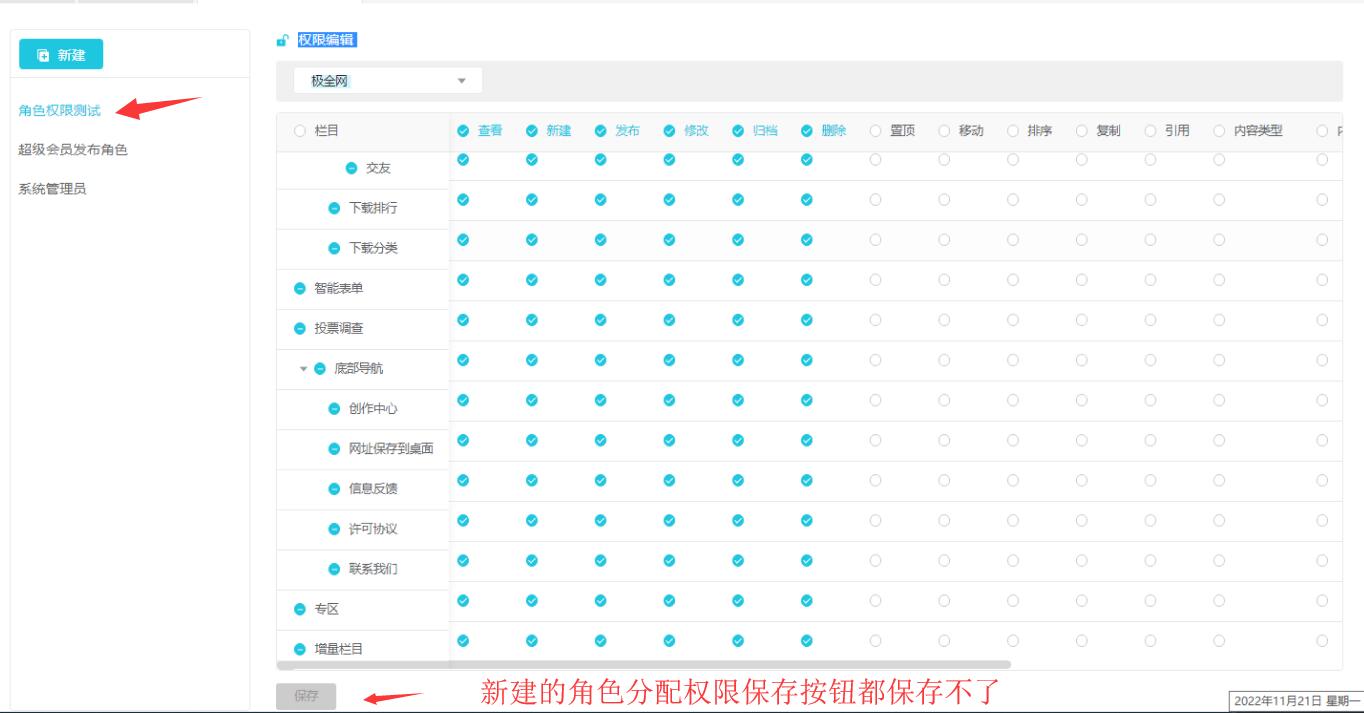The height and width of the screenshot is (713, 1364).
Task: Click the blue circle icon before 智能表单
Action: coord(299,289)
